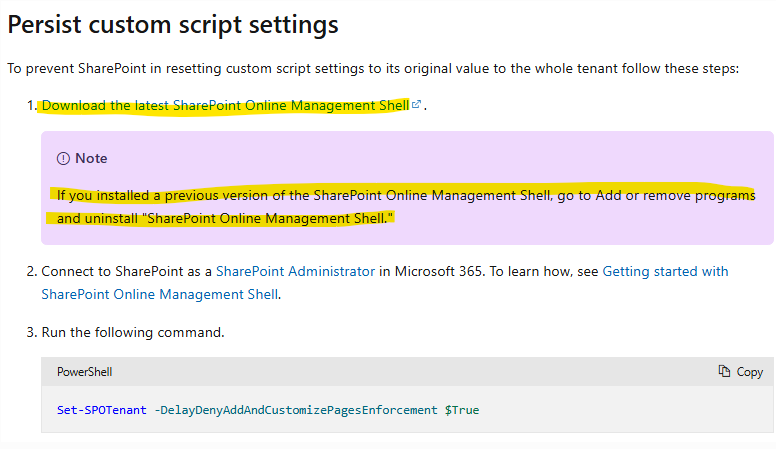Image resolution: width=776 pixels, height=449 pixels.
Task: Click the Persist custom script settings heading
Action: click(173, 25)
